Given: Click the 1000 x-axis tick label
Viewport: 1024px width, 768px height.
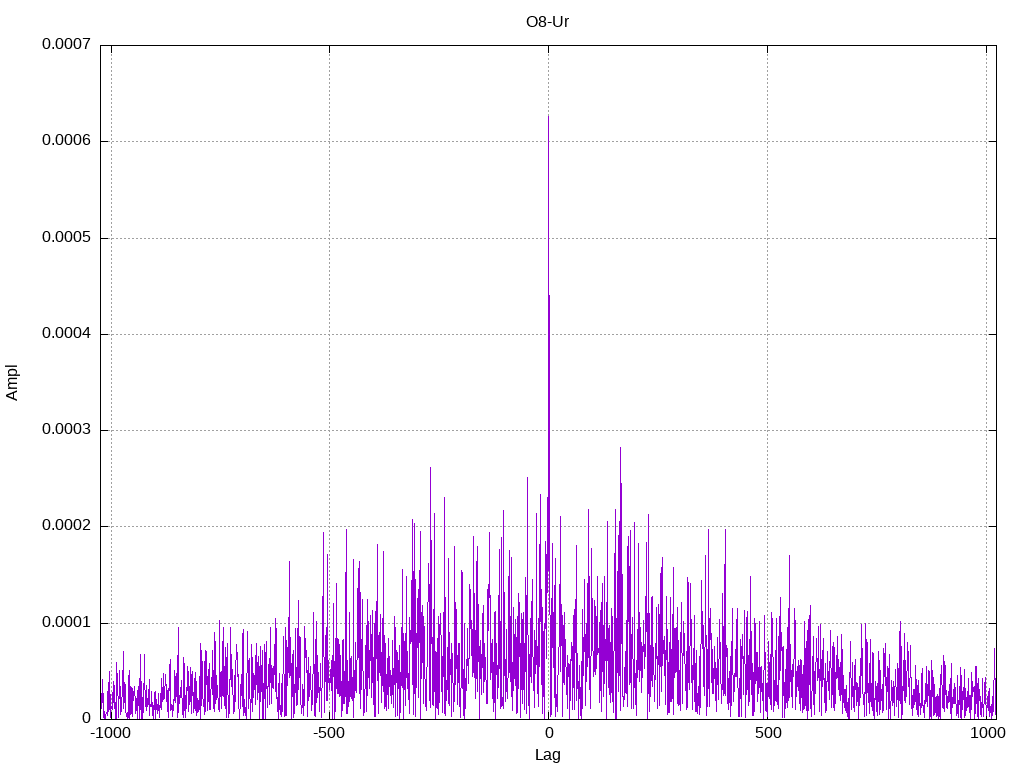Looking at the screenshot, I should click(x=987, y=733).
